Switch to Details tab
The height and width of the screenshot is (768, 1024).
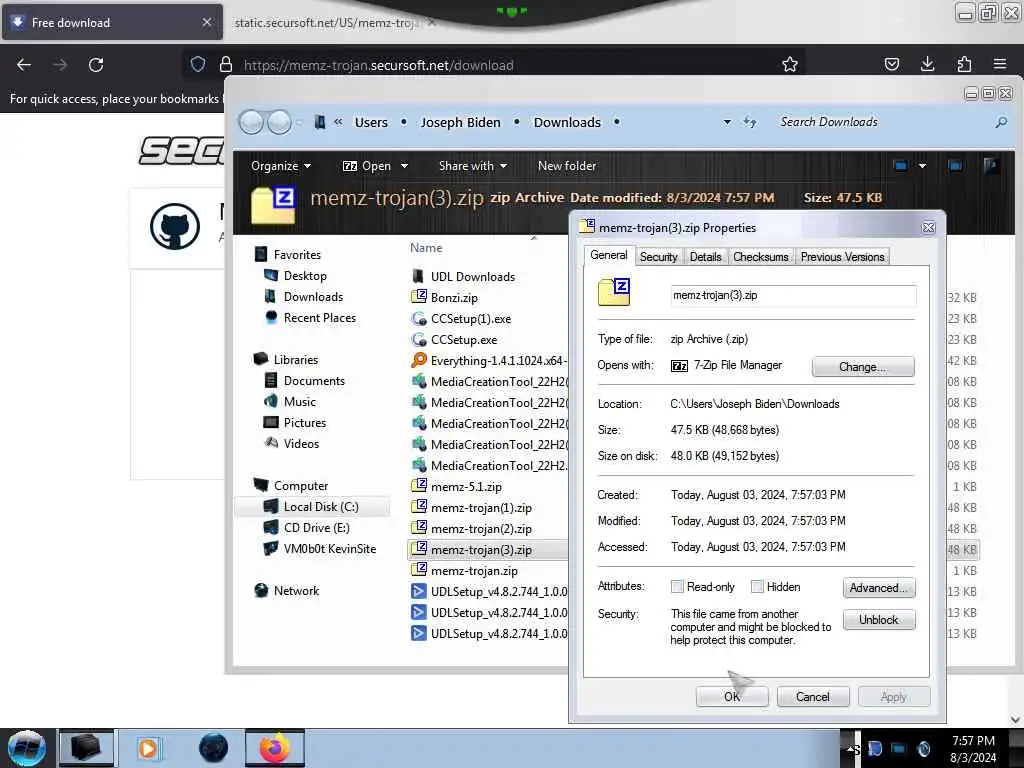click(x=705, y=257)
